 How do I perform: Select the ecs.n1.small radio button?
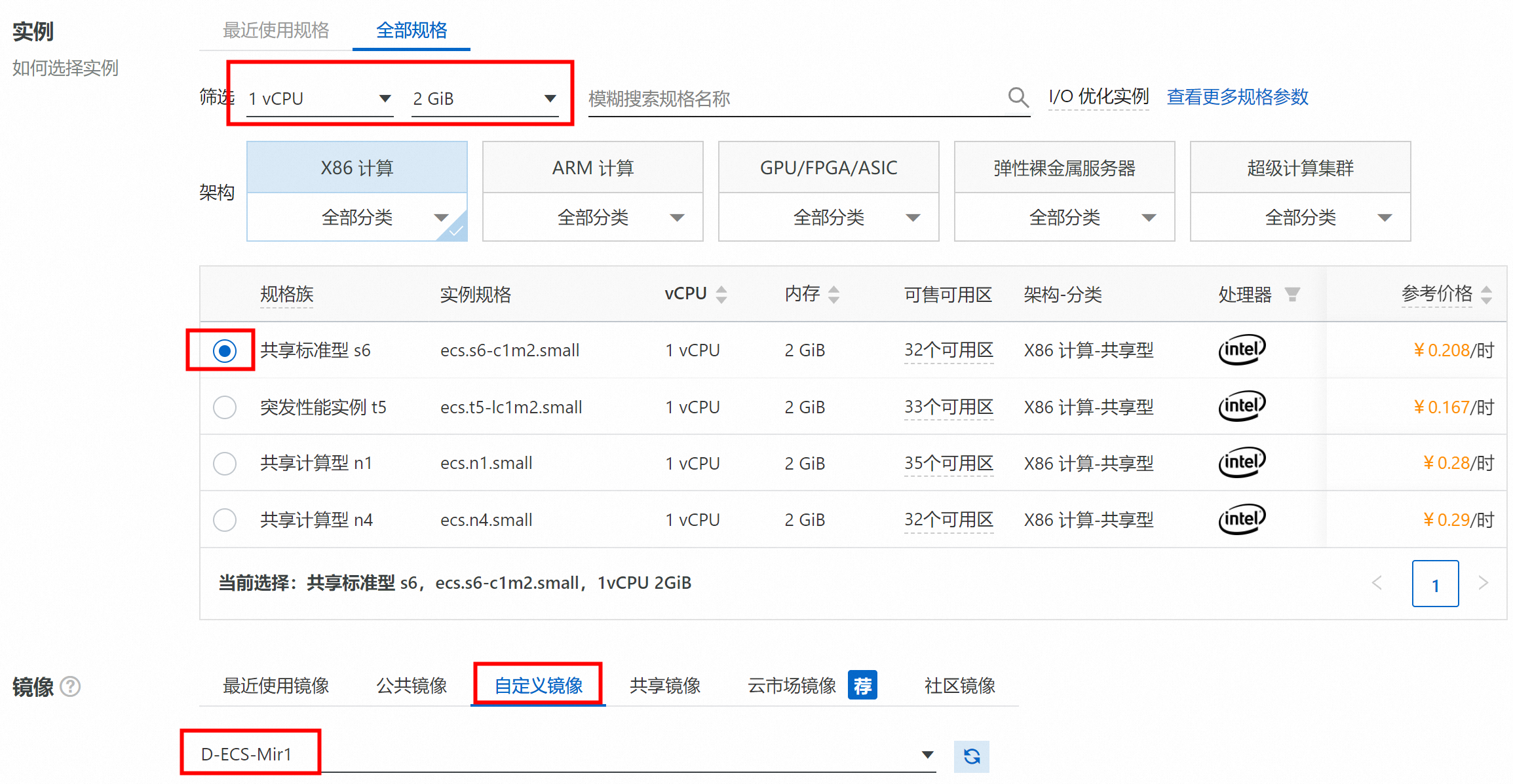[225, 464]
